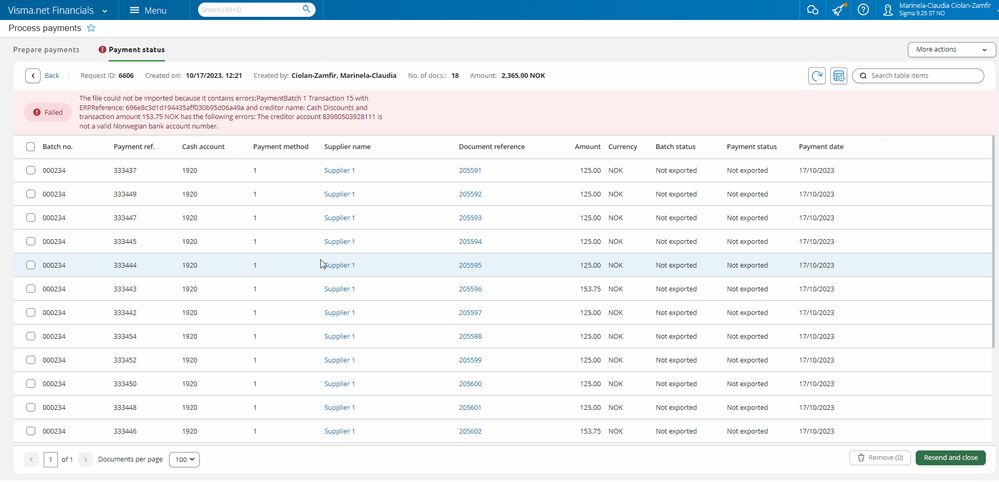The image size is (999, 482).
Task: Open the rocket what's new icon
Action: click(x=838, y=10)
